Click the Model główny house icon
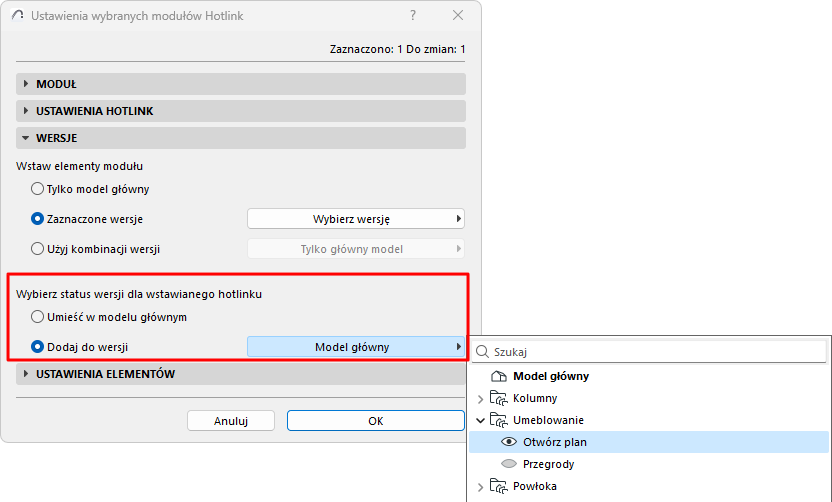This screenshot has height=502, width=832. [x=499, y=376]
